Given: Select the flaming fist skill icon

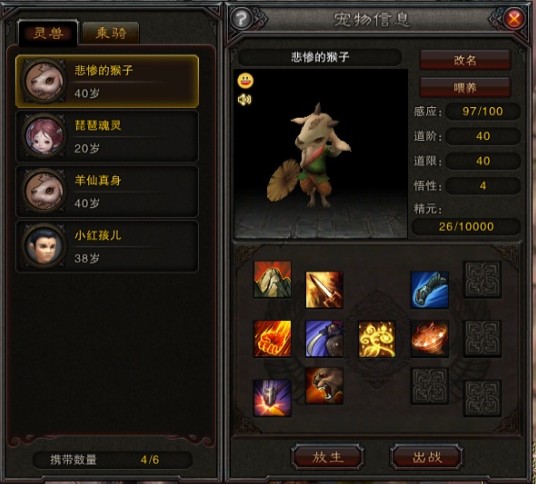Looking at the screenshot, I should pos(272,339).
